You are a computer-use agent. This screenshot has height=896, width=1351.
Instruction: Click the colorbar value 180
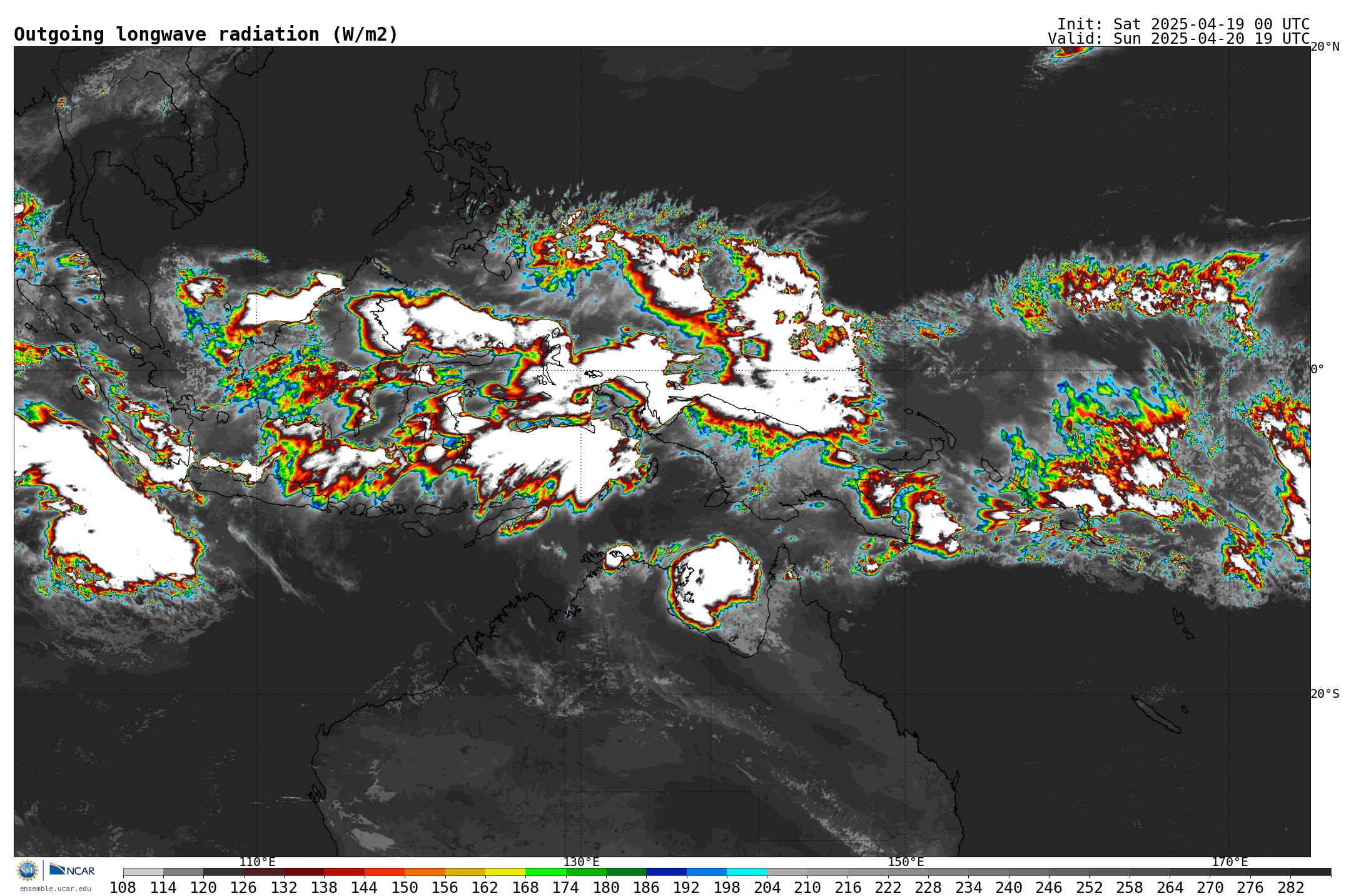[x=606, y=887]
